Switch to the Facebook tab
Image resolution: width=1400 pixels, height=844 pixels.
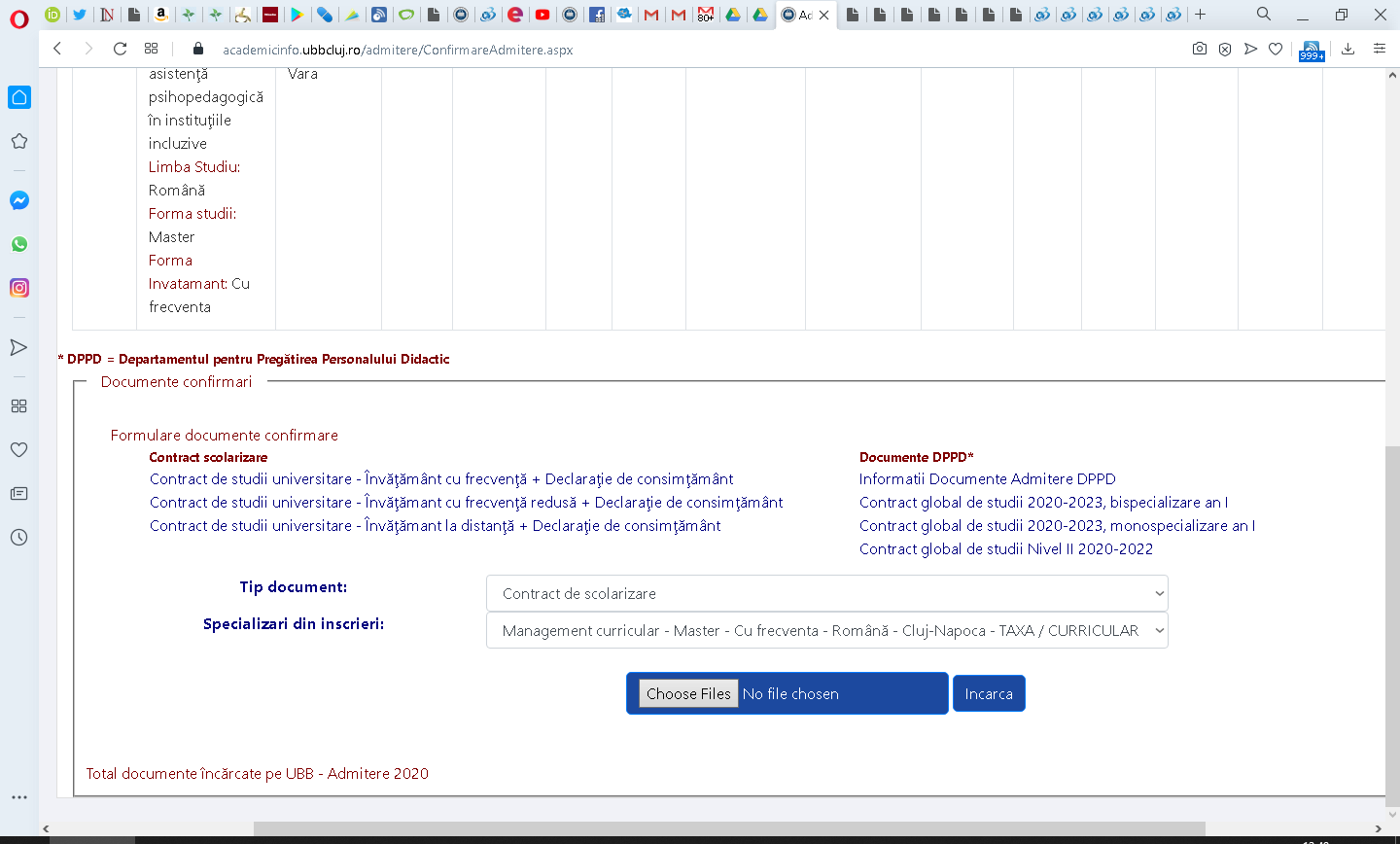coord(597,15)
